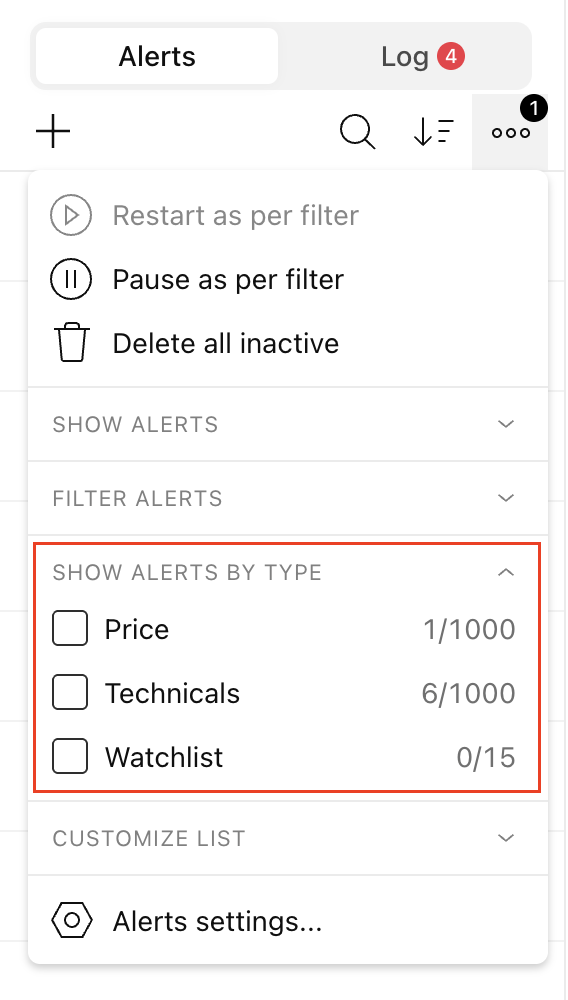Click the plus icon to create alert
The width and height of the screenshot is (568, 1000).
53,132
